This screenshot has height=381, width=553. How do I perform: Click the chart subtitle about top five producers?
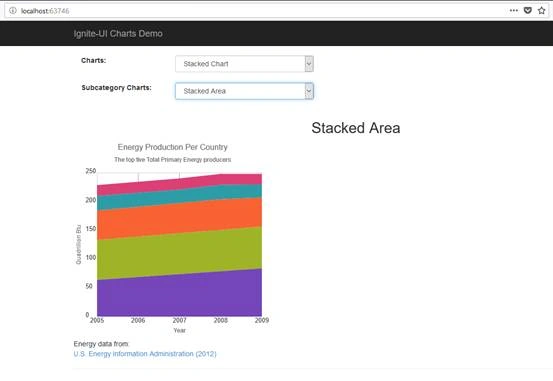(172, 160)
